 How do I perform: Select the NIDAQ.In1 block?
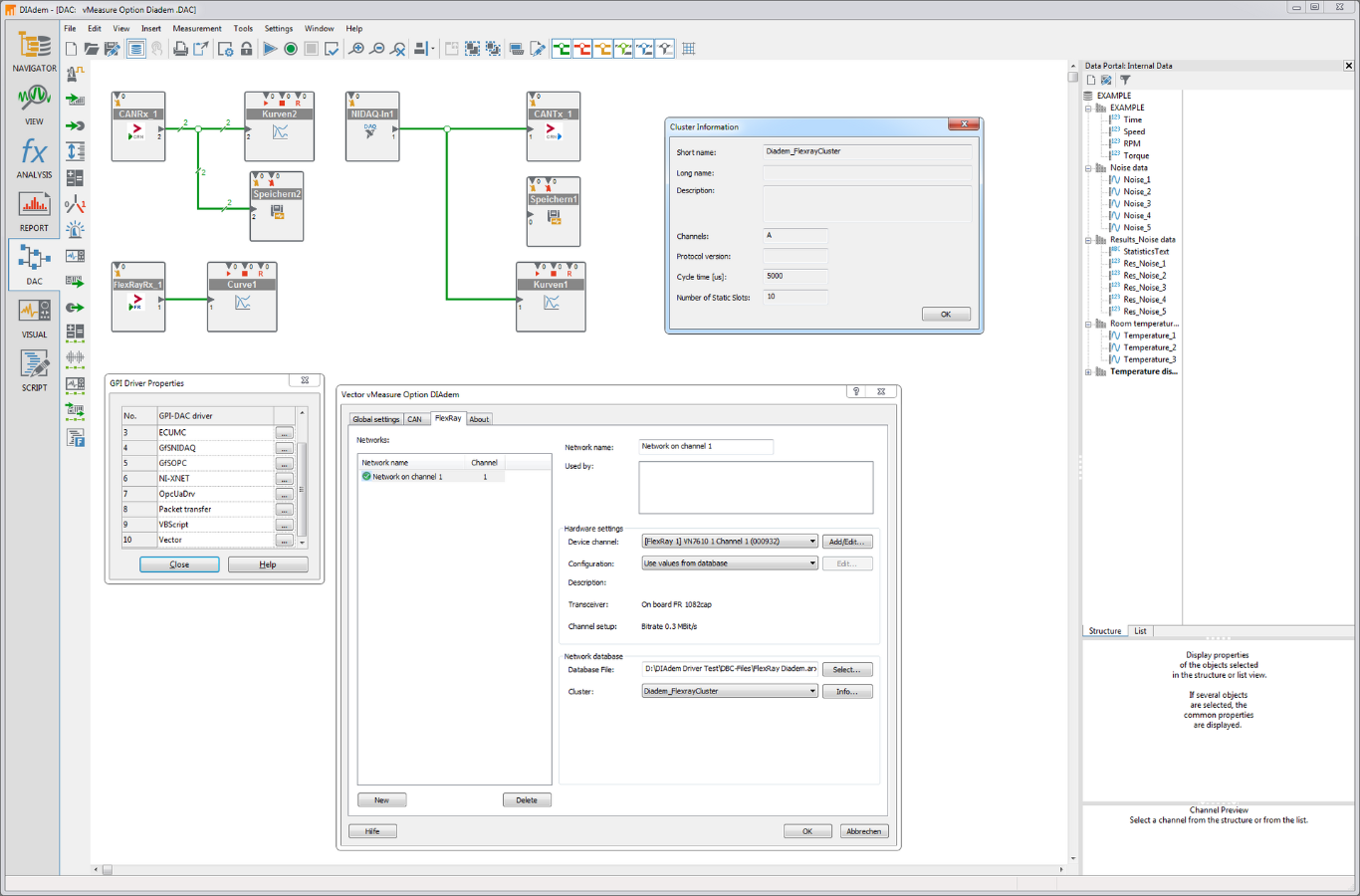[x=372, y=126]
